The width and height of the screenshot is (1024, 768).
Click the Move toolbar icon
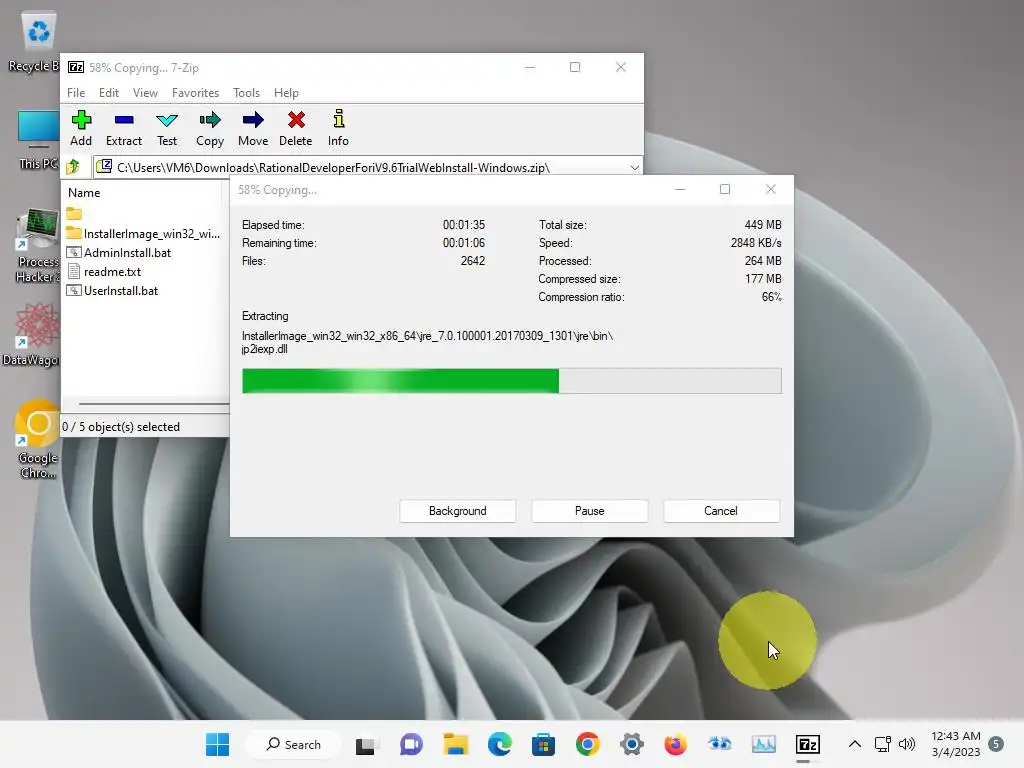coord(253,128)
